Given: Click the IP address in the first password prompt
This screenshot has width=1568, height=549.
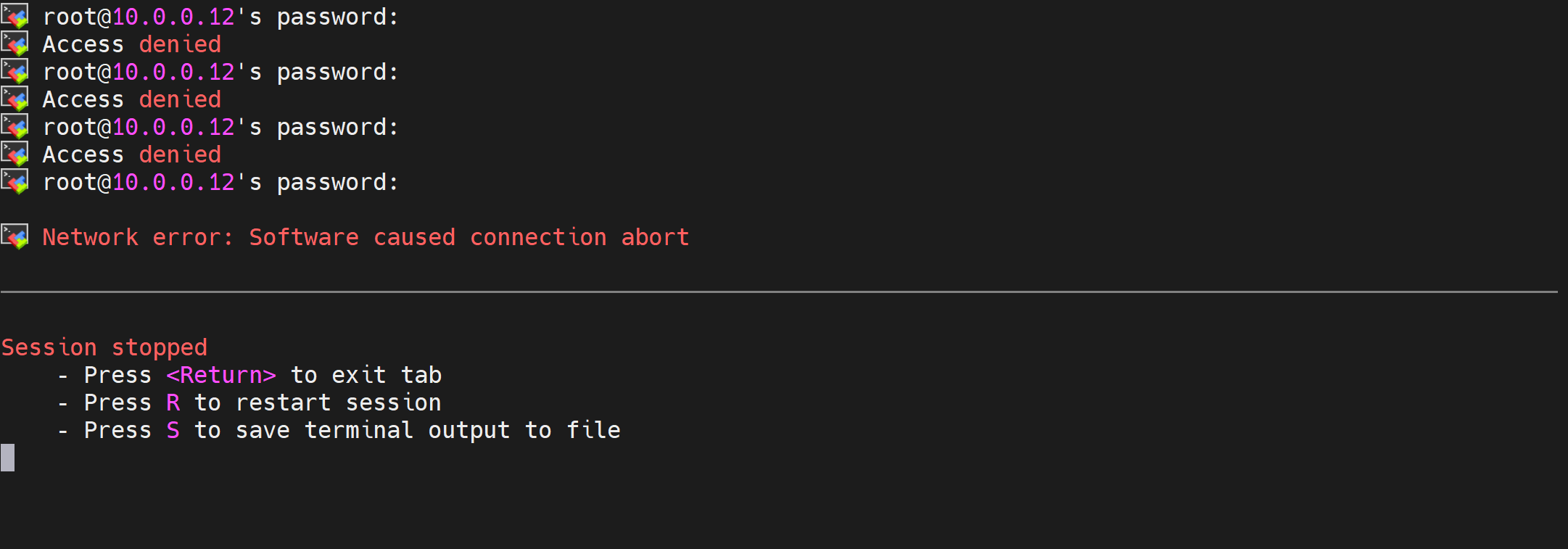Looking at the screenshot, I should tap(174, 17).
